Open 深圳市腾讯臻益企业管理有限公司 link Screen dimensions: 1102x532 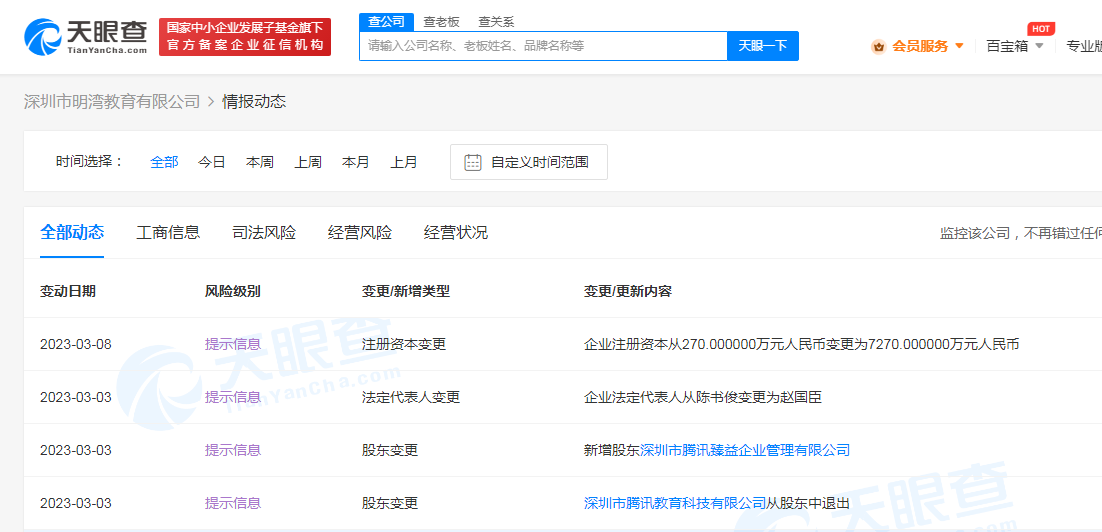pyautogui.click(x=745, y=450)
